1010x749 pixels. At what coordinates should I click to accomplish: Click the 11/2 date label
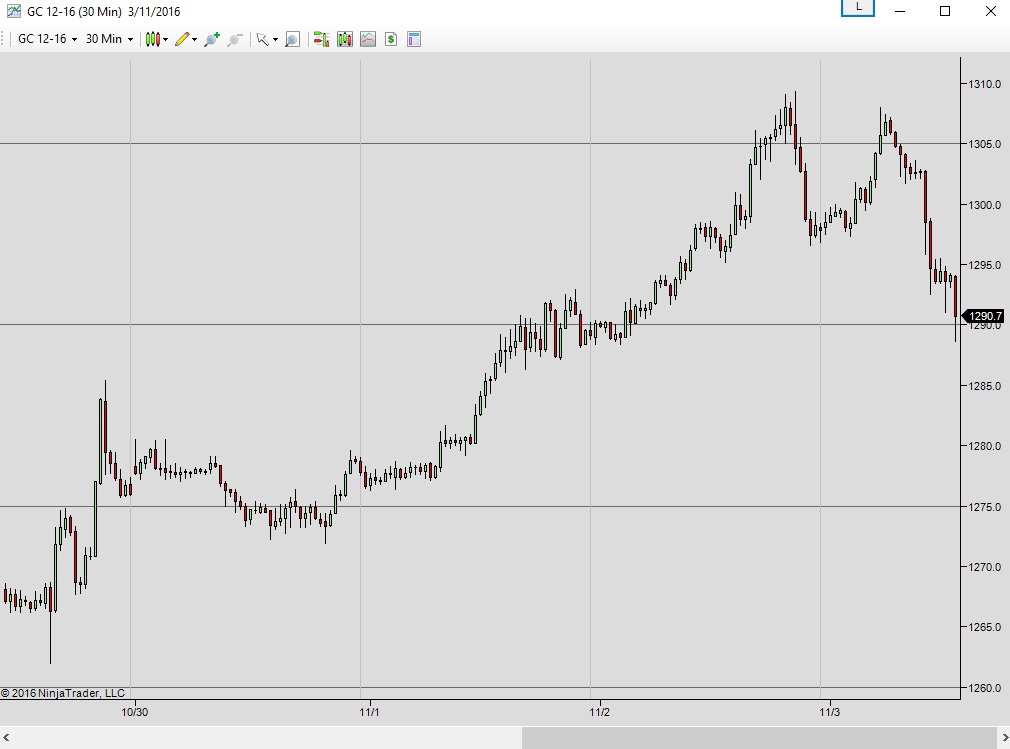pos(600,712)
